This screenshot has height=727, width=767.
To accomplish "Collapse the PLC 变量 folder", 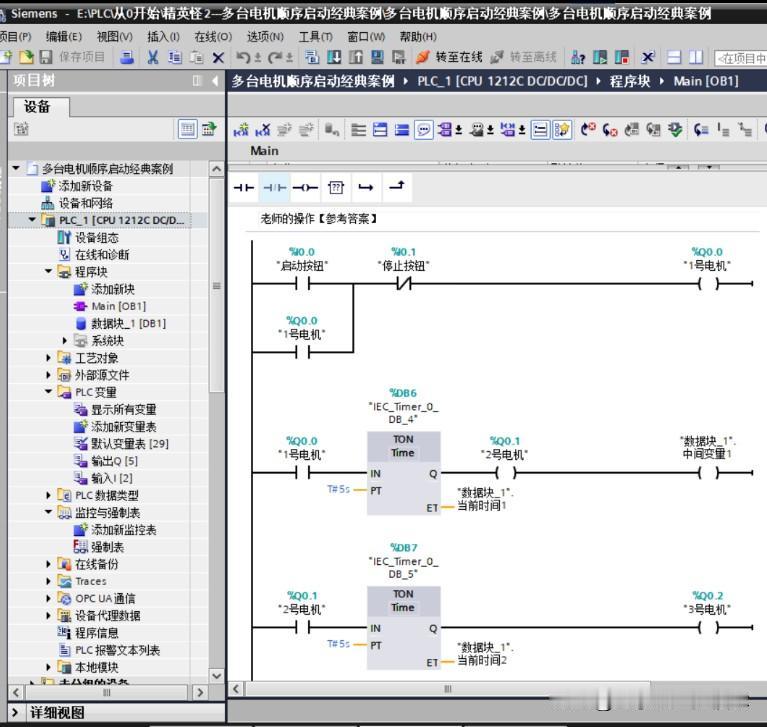I will 48,391.
